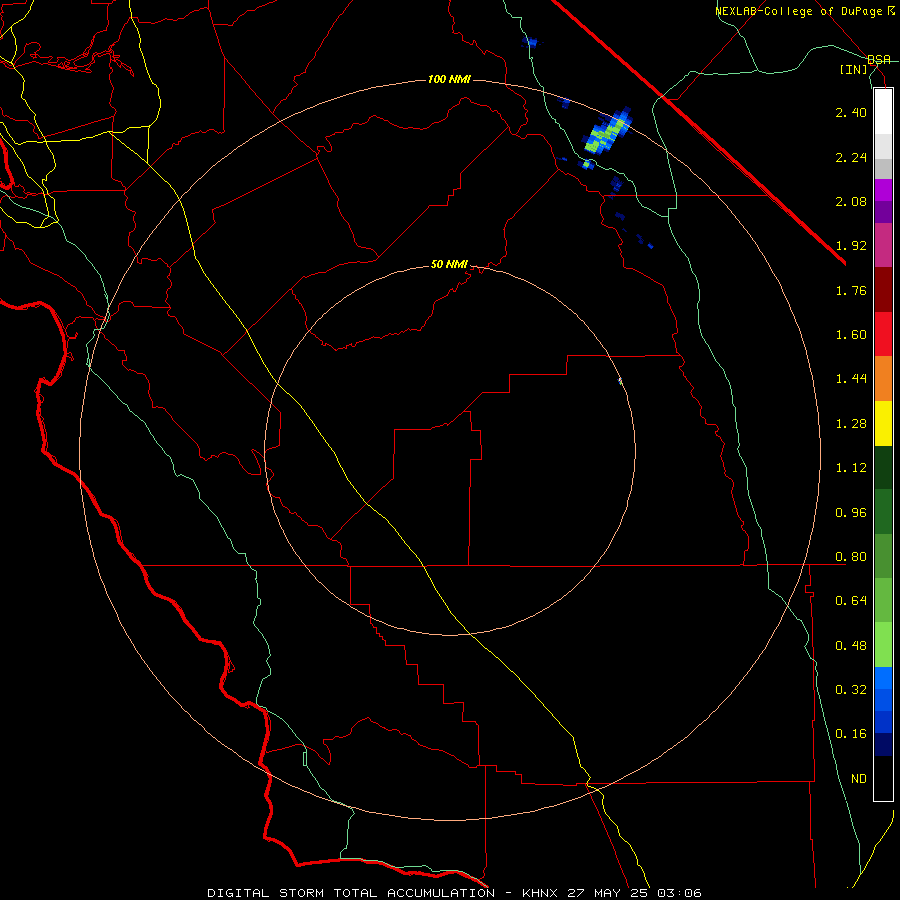Select the black ND legend swatch
This screenshot has height=900, width=900.
(x=883, y=778)
